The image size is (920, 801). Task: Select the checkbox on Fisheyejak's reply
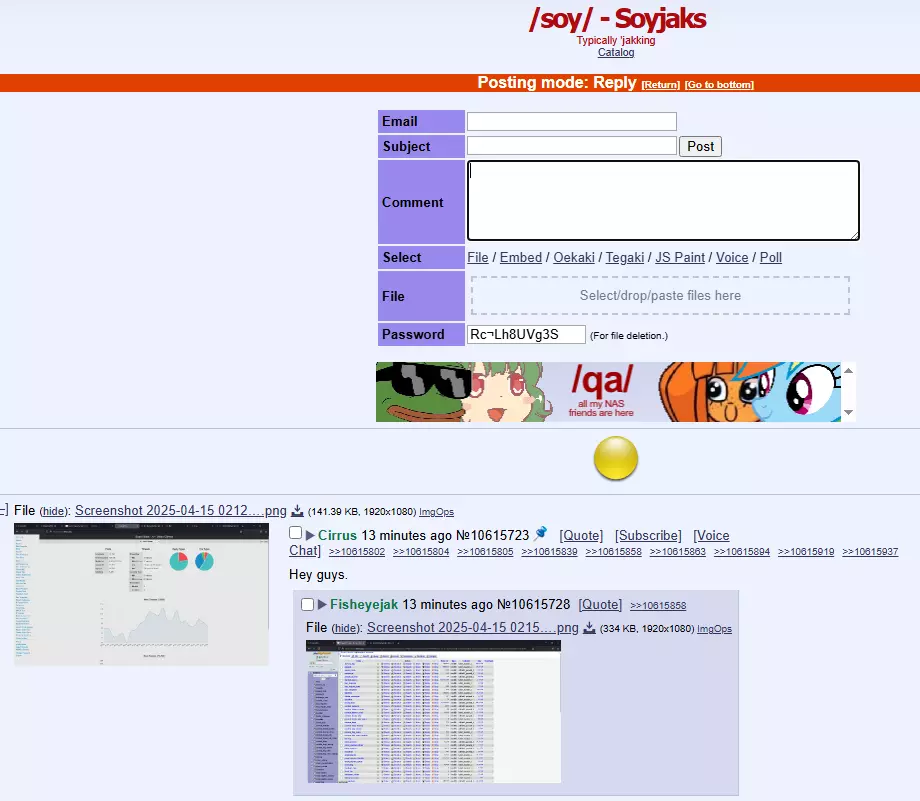pyautogui.click(x=307, y=605)
